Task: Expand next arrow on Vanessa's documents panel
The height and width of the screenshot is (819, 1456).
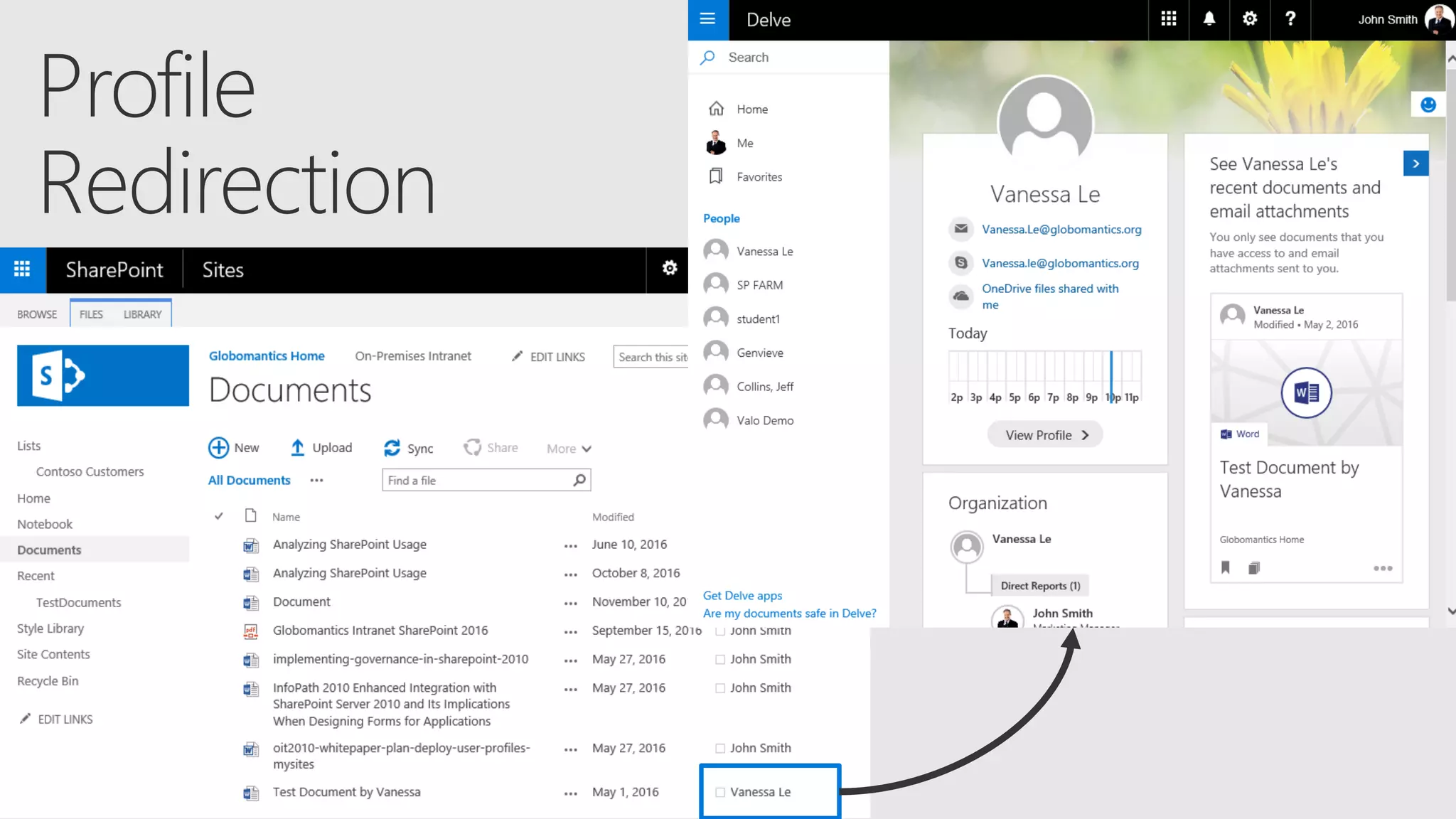Action: click(x=1415, y=164)
